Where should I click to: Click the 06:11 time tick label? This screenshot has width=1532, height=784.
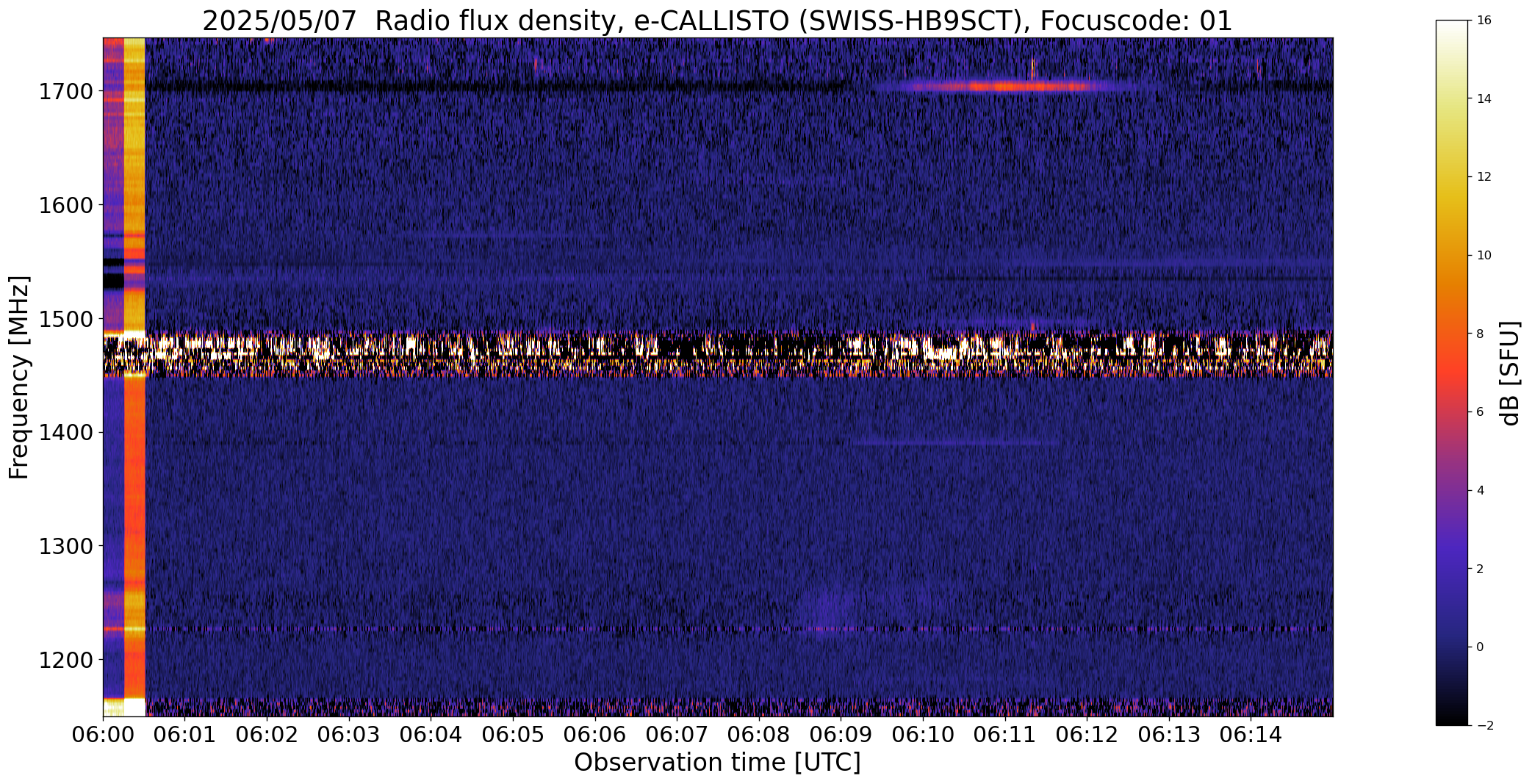point(1005,735)
